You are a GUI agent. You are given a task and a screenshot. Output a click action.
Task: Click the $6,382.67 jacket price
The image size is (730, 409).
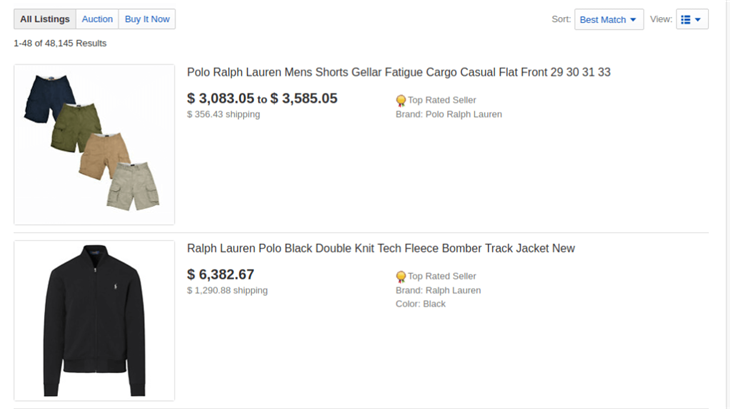pyautogui.click(x=221, y=274)
